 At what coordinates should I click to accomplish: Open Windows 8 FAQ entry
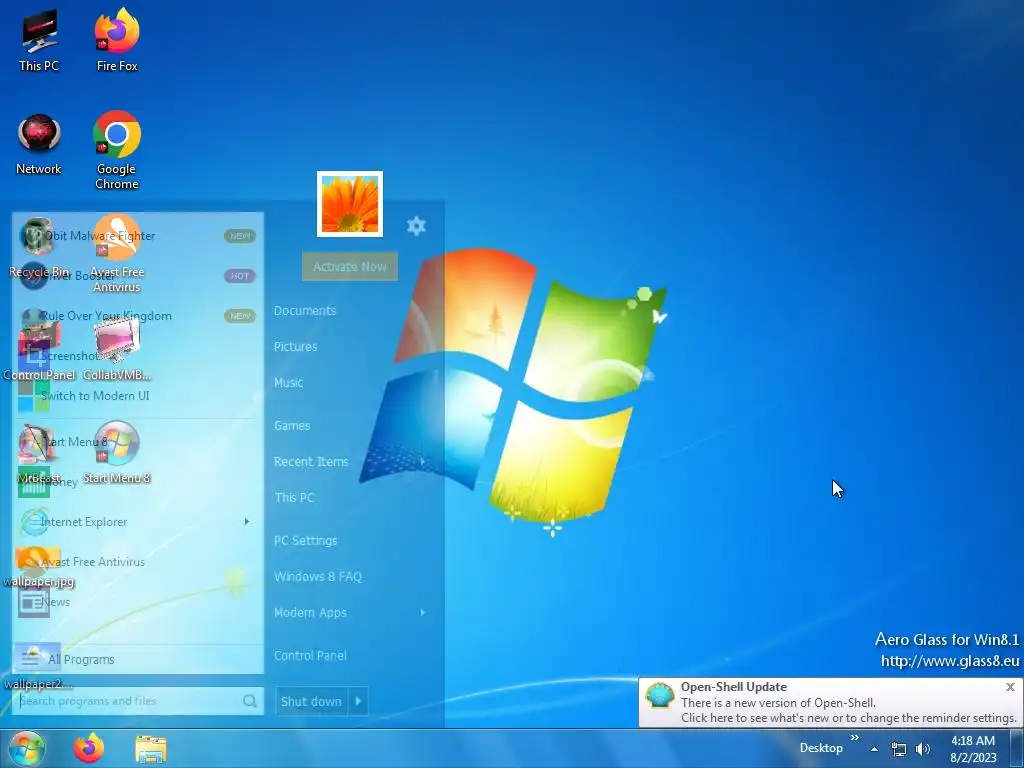tap(317, 577)
